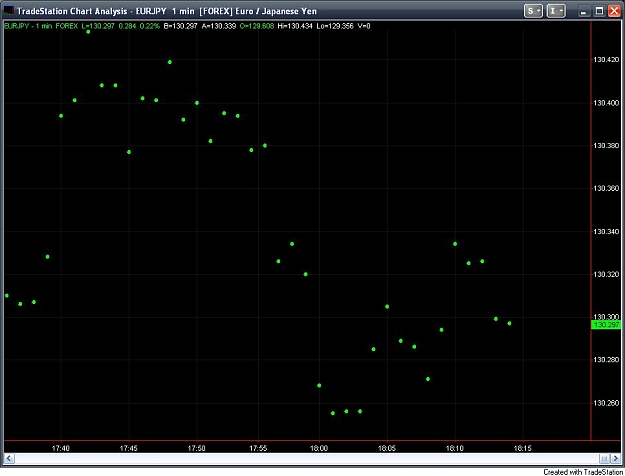Click the green 130.297 current price marker
This screenshot has height=476, width=625.
(606, 325)
